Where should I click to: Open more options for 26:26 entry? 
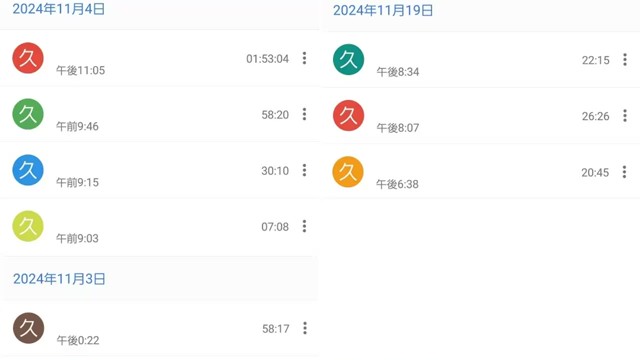(x=625, y=116)
